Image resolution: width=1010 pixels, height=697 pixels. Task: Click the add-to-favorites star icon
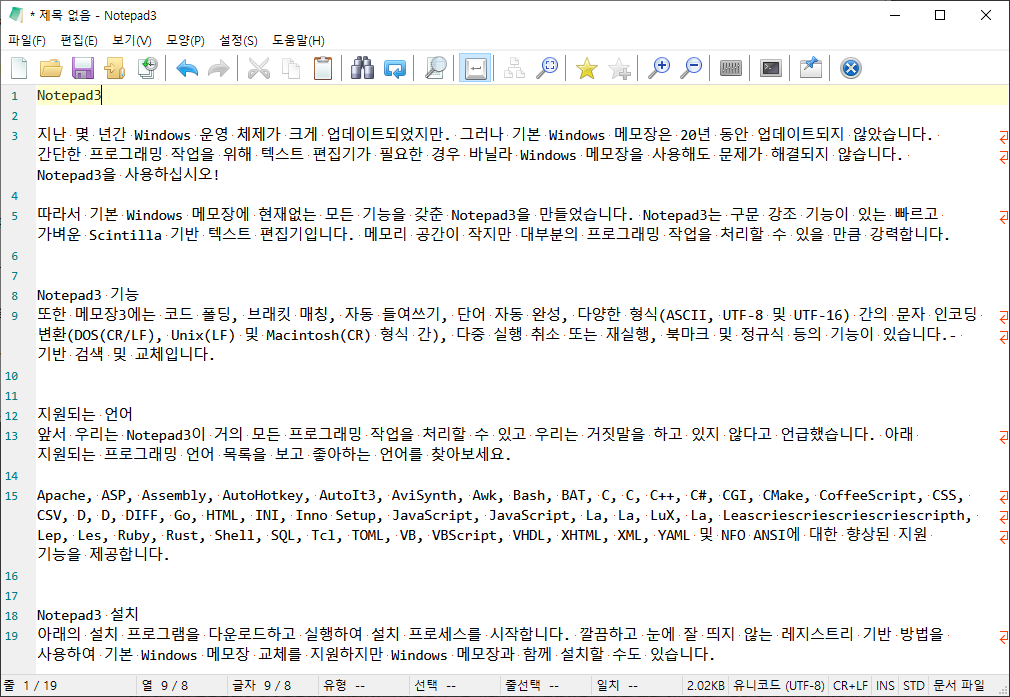[x=619, y=68]
